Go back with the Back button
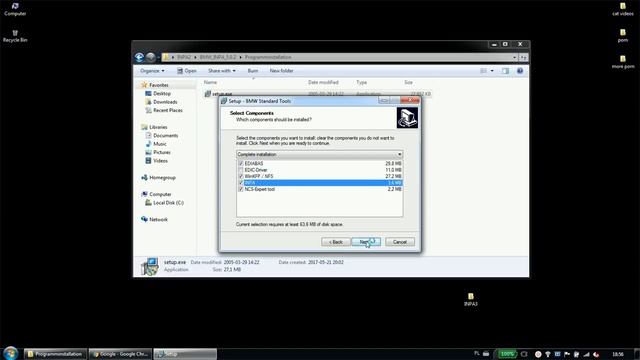Viewport: 640px width, 360px height. (x=336, y=242)
